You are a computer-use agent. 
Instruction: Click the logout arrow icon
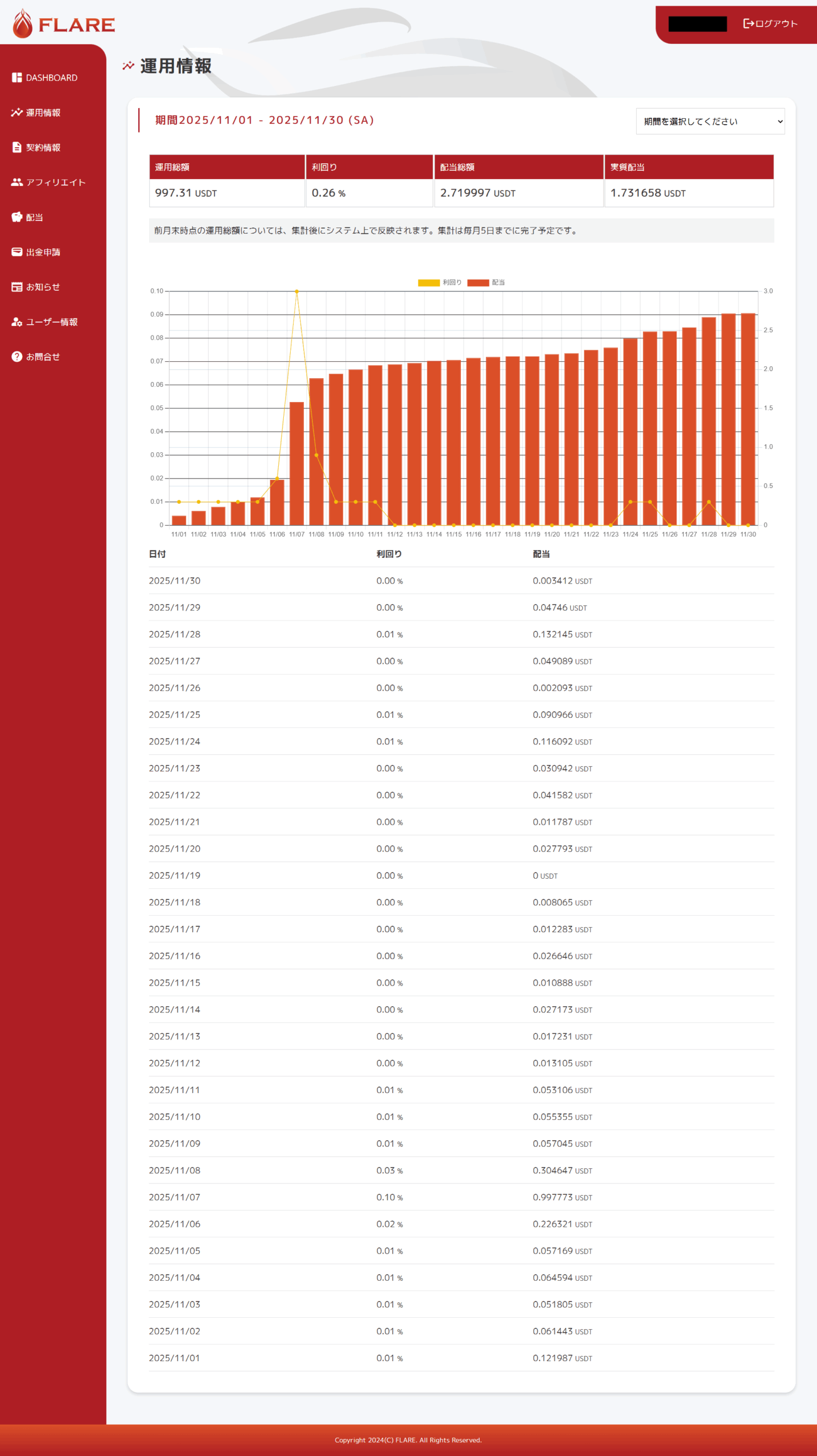coord(748,23)
